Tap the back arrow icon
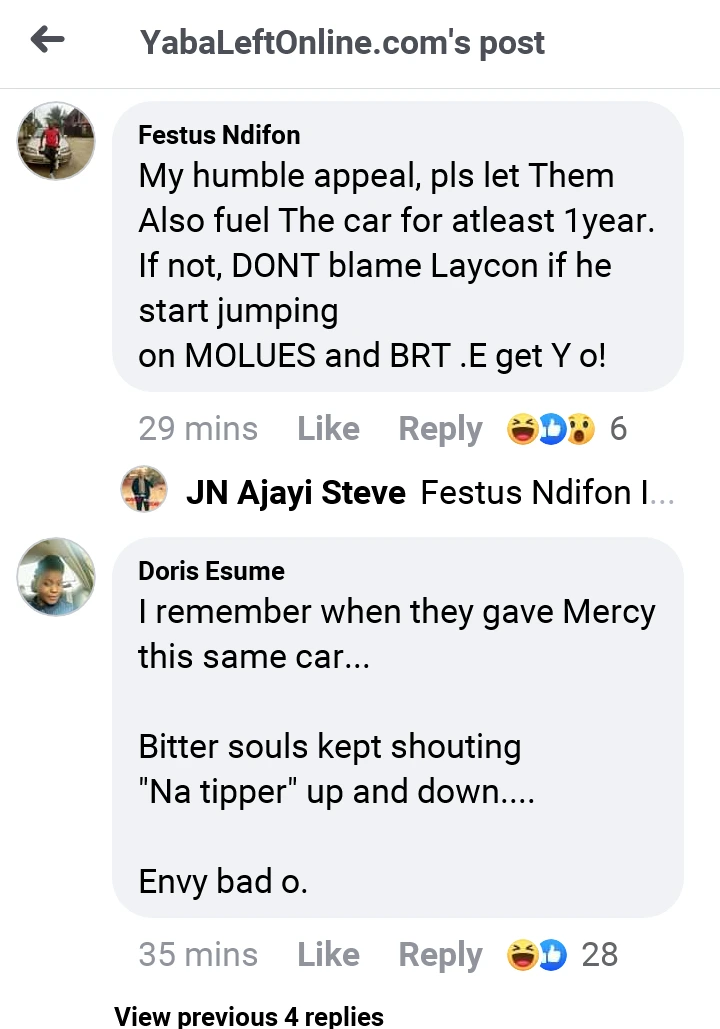The width and height of the screenshot is (720, 1029). (47, 41)
